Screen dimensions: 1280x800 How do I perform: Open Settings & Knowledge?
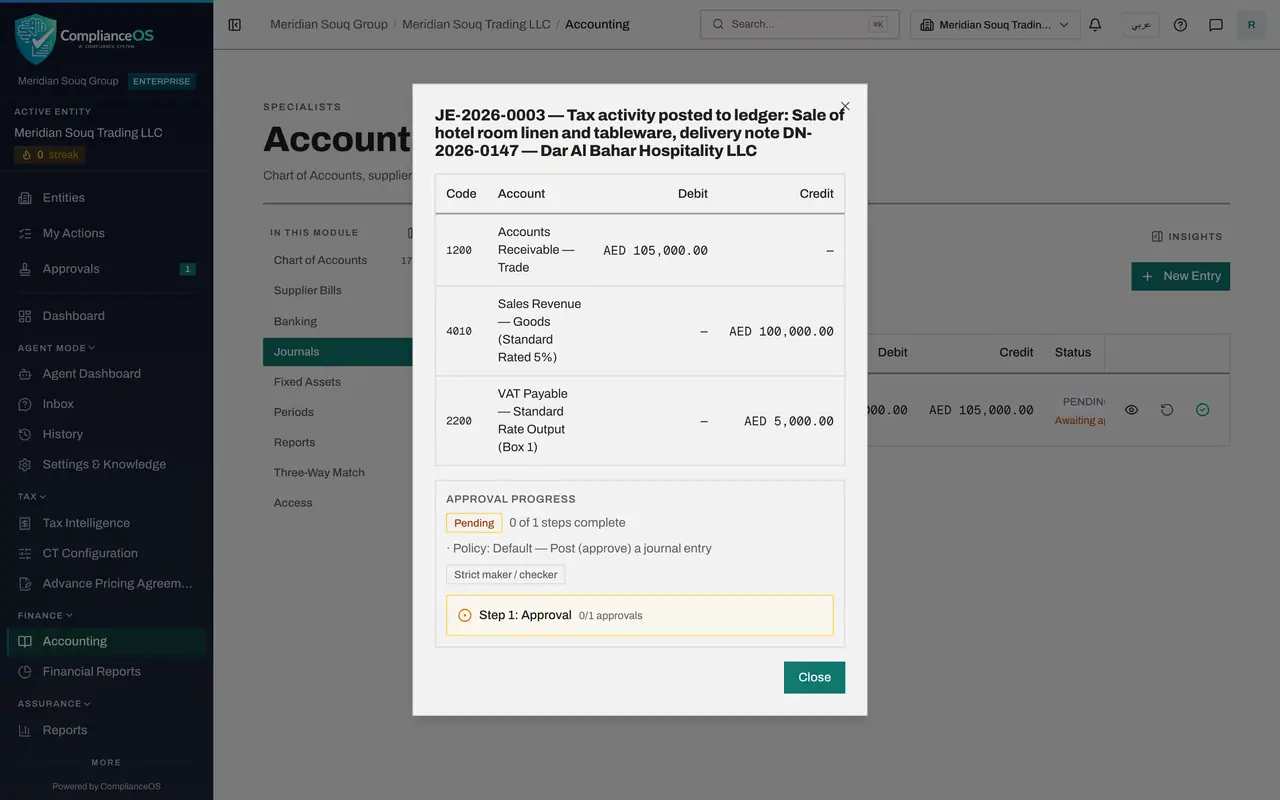click(x=106, y=464)
